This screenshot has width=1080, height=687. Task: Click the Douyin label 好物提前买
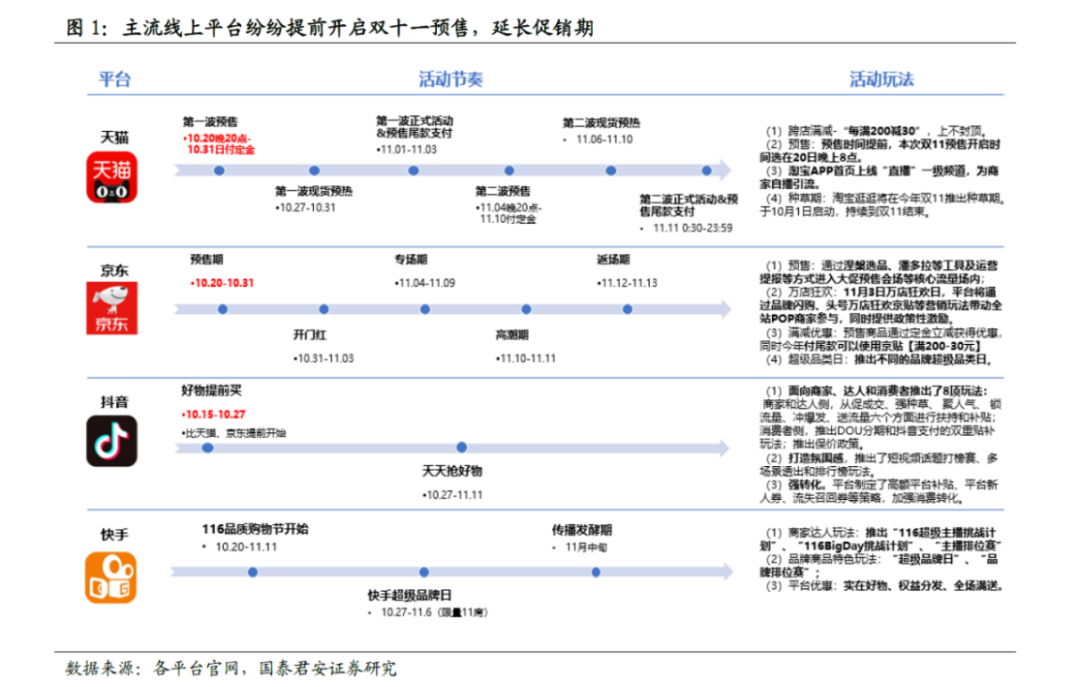pyautogui.click(x=211, y=391)
